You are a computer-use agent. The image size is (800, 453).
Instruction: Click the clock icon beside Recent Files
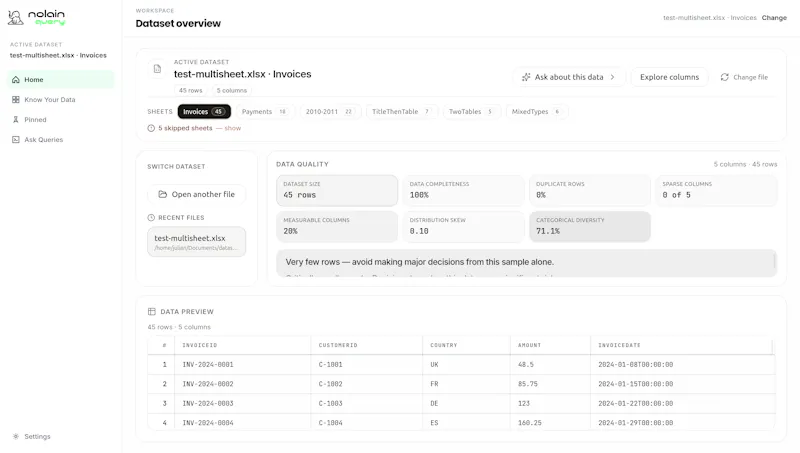click(151, 218)
